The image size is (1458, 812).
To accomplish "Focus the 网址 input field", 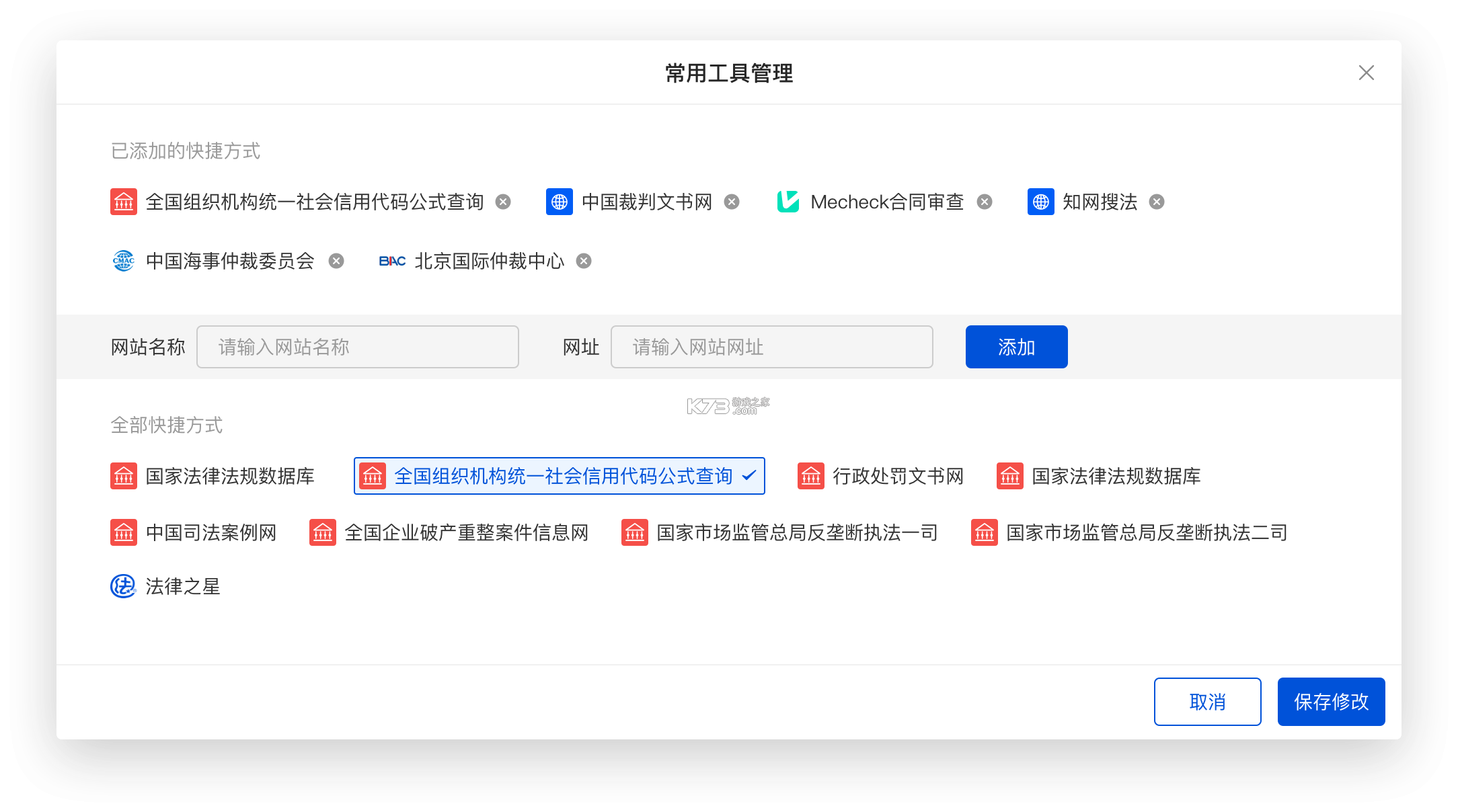I will tap(772, 347).
